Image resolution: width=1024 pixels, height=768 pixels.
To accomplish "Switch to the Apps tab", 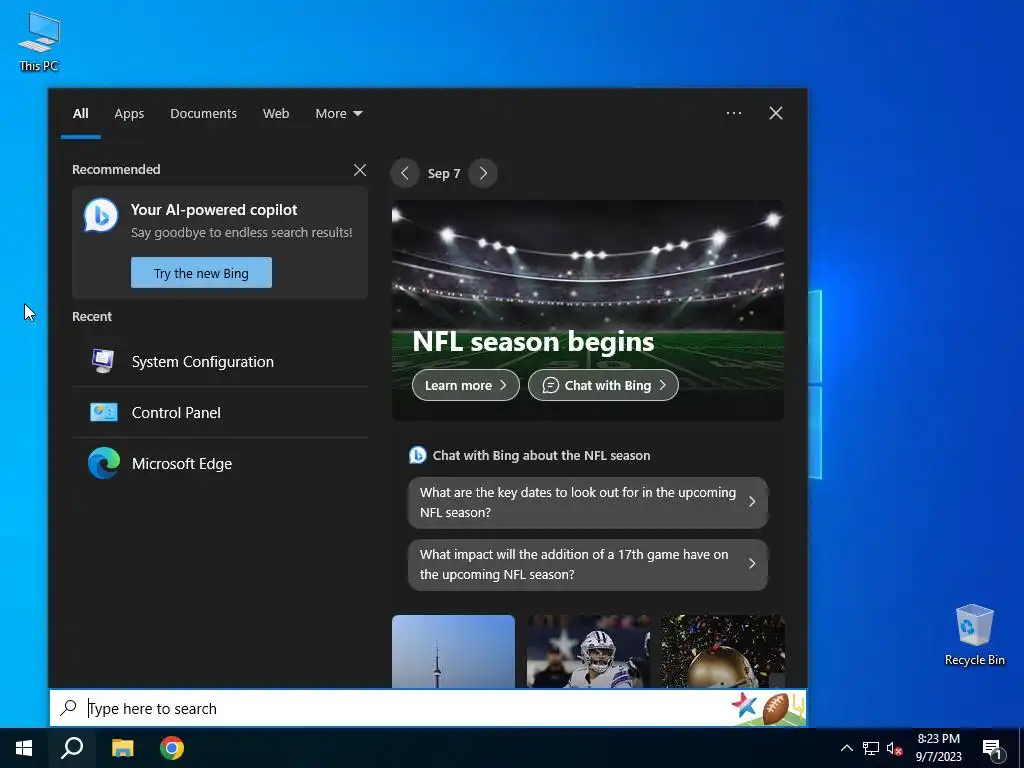I will [129, 114].
